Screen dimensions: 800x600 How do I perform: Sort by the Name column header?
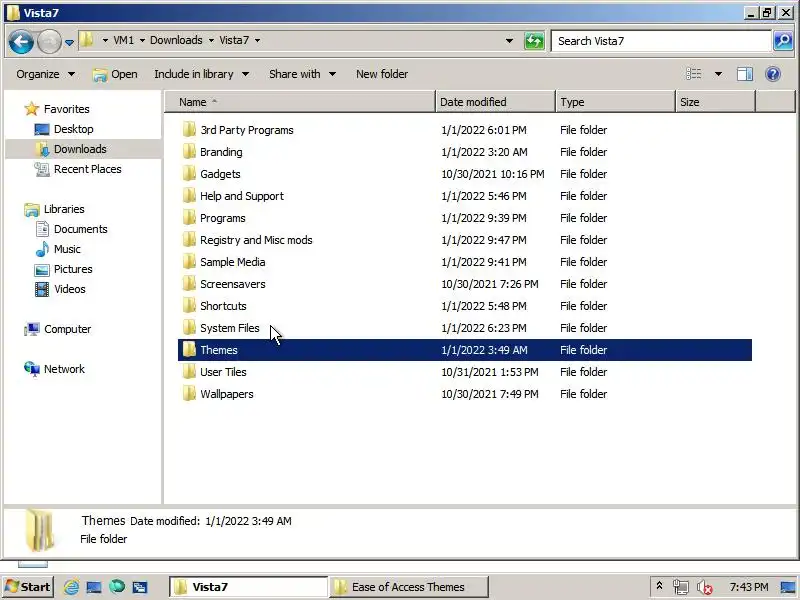coord(300,102)
